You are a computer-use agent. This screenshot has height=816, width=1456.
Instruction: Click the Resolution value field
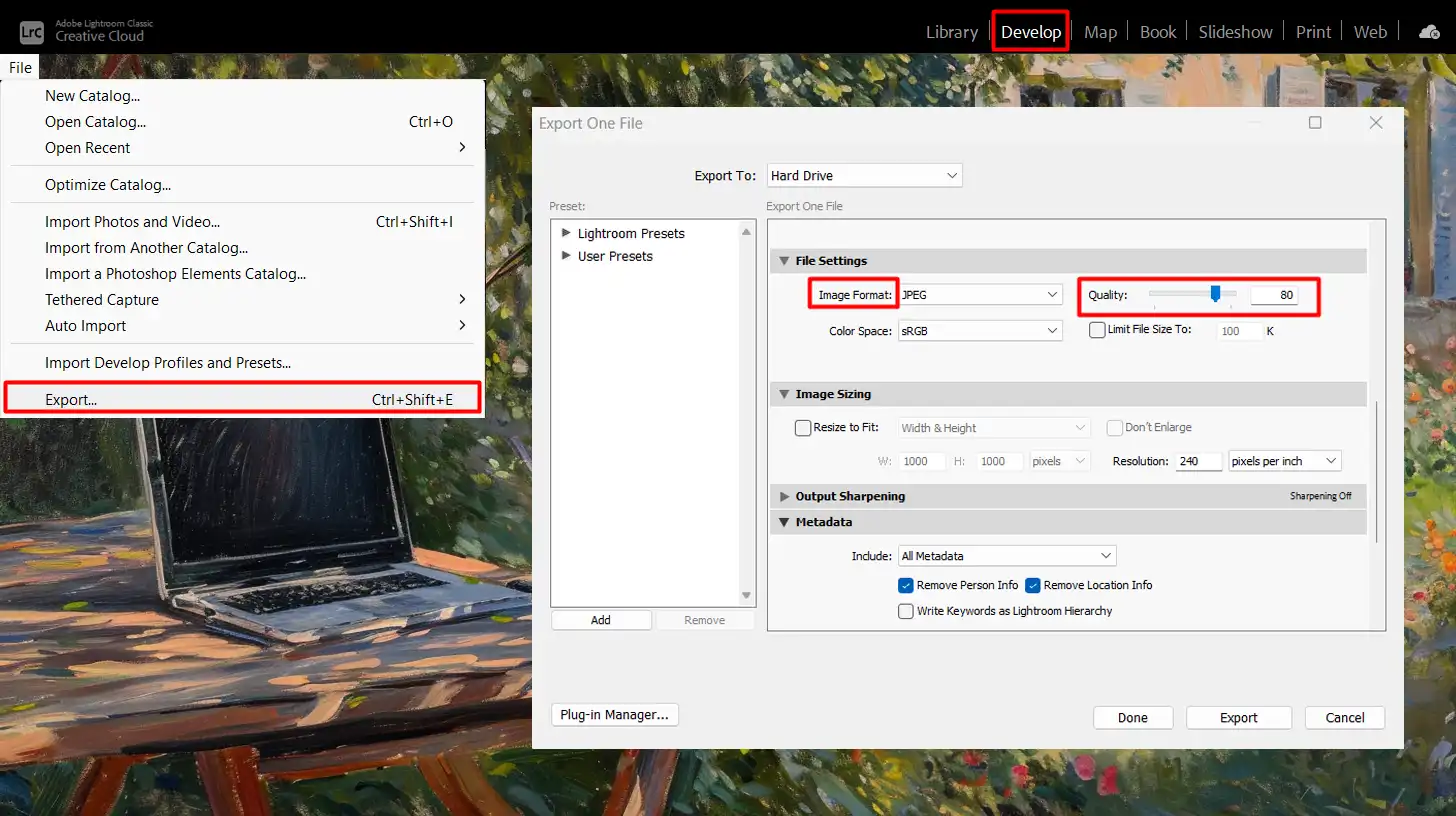1199,461
